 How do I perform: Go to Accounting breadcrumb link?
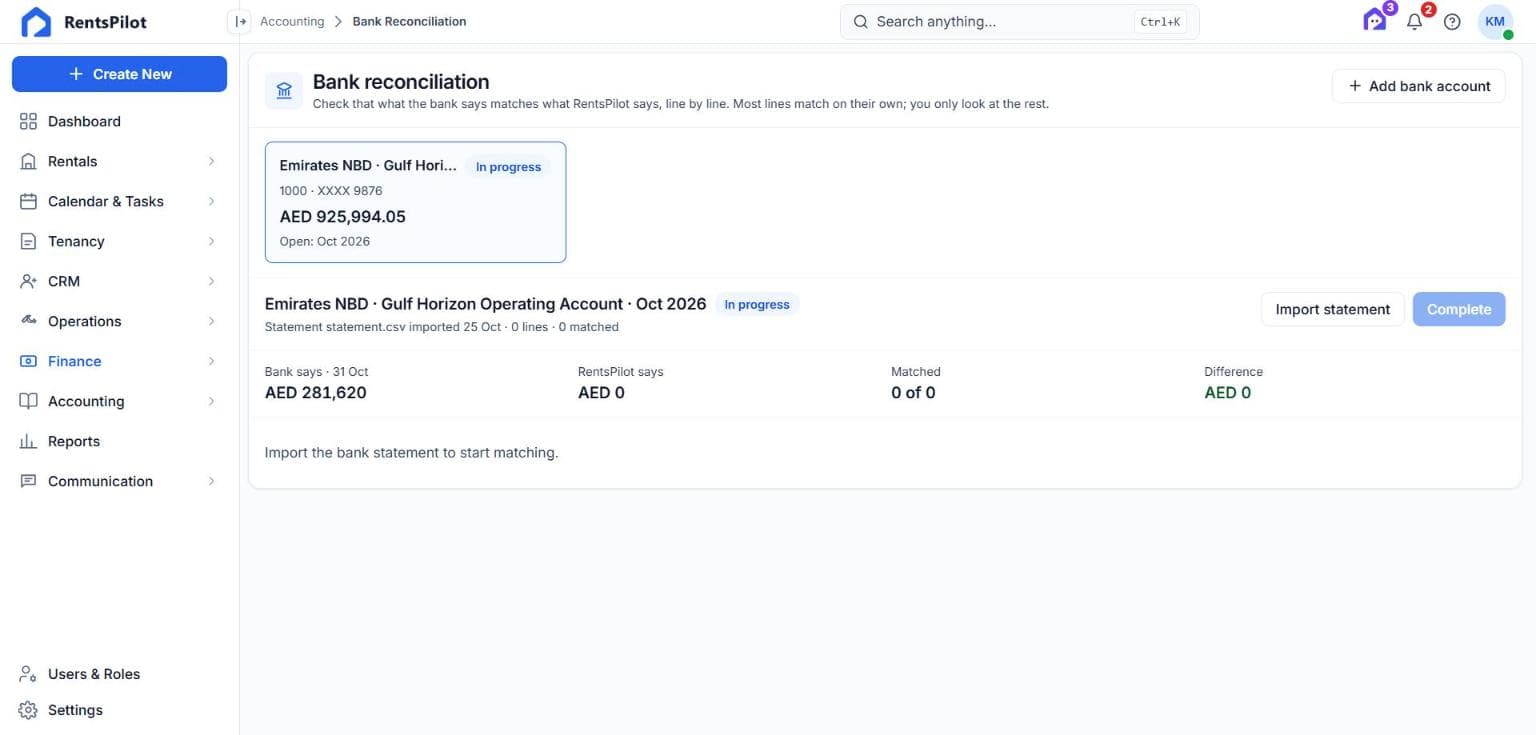click(x=292, y=21)
